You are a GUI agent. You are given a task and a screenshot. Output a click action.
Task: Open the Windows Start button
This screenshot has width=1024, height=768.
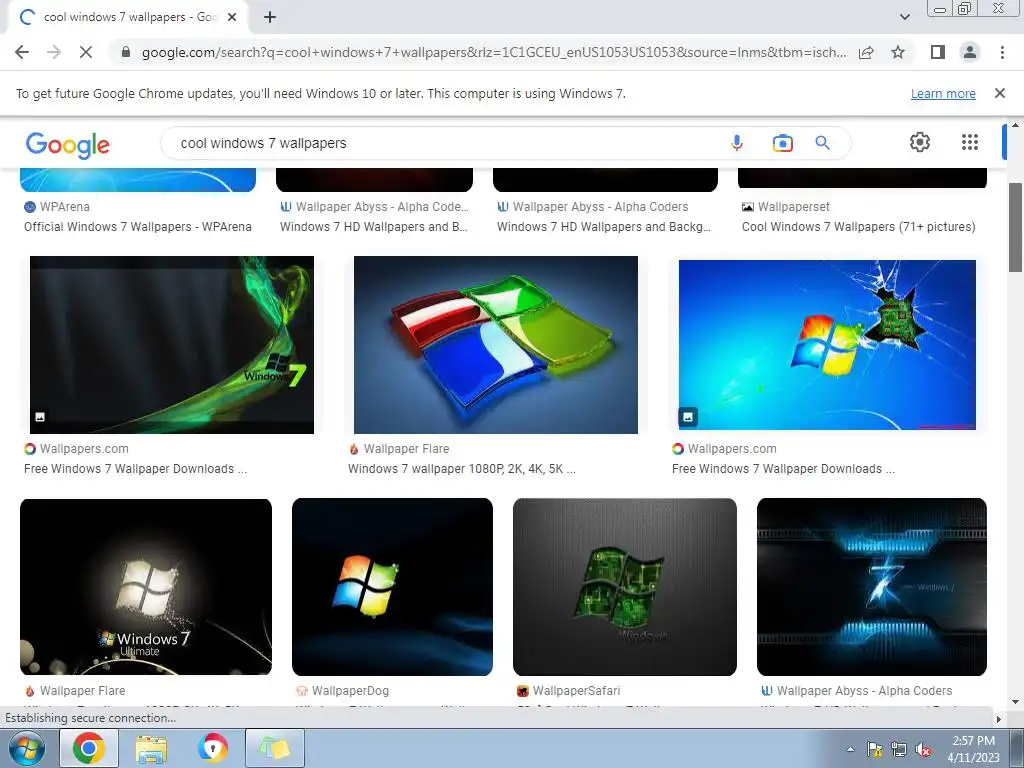click(27, 748)
